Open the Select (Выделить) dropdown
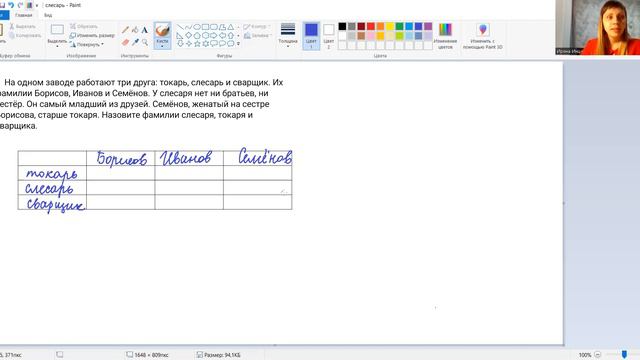640x360 pixels. coord(57,43)
